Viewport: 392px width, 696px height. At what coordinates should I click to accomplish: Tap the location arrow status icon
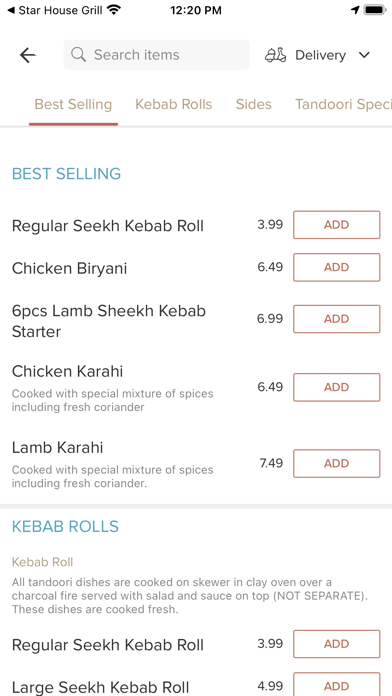pos(355,10)
